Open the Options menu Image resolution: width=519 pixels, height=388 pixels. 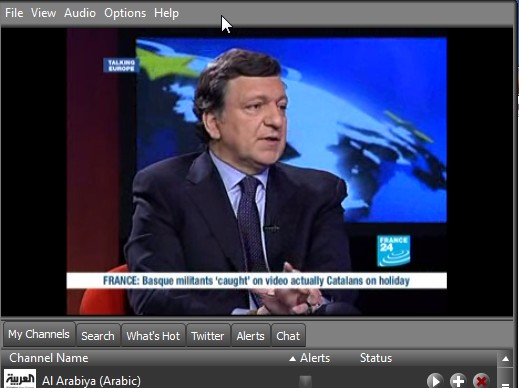(x=125, y=13)
